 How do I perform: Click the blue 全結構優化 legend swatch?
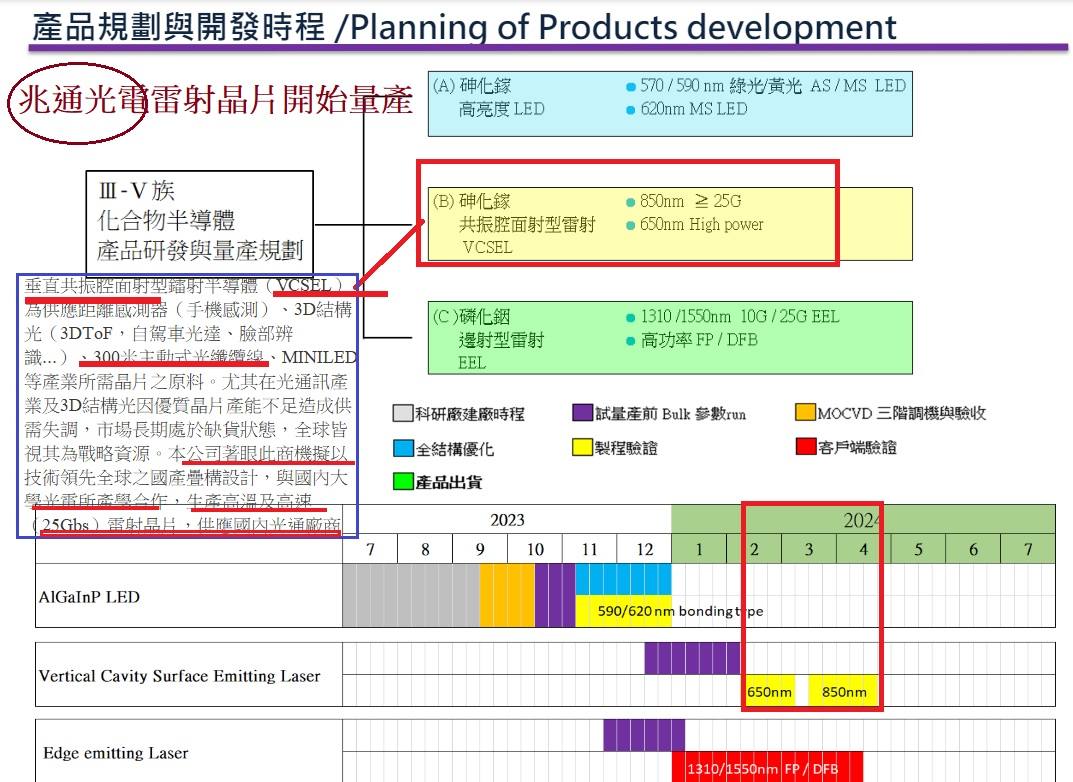coord(404,448)
